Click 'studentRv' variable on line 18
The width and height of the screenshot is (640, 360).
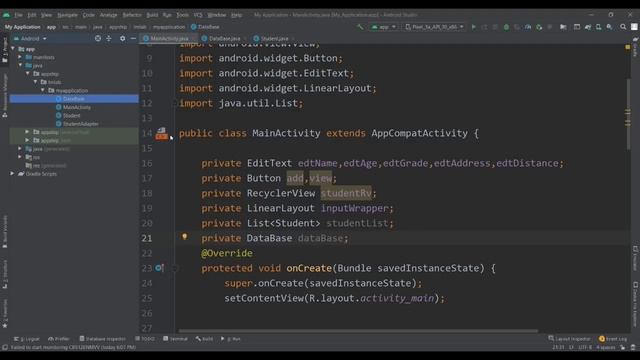coord(346,193)
